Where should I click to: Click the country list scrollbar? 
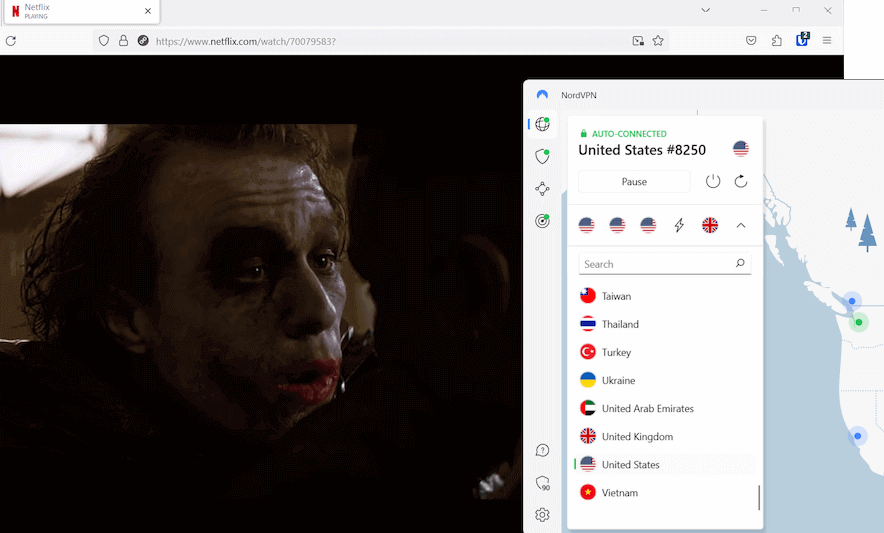[759, 497]
